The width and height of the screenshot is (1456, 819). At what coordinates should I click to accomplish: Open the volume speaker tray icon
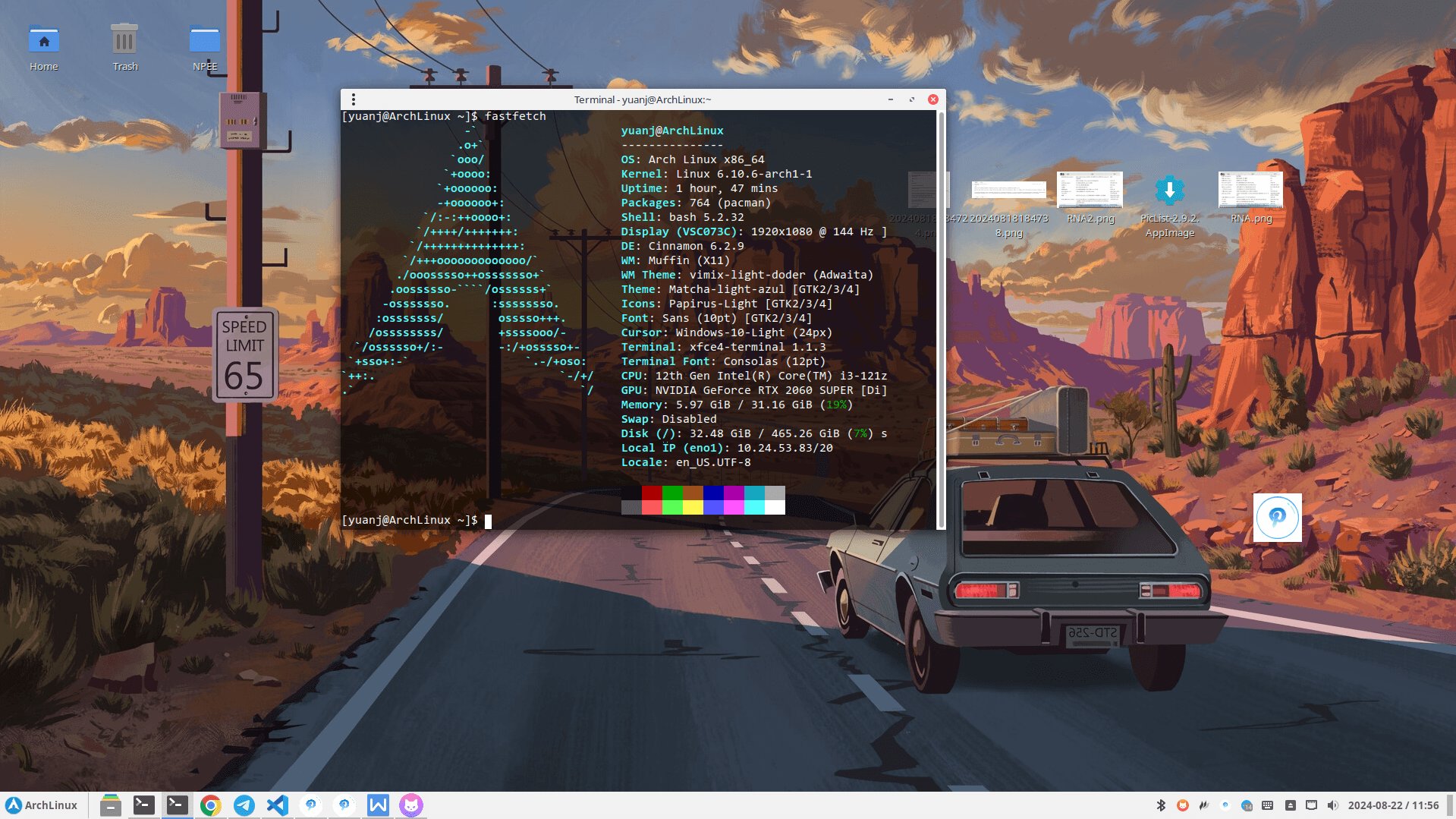[x=1332, y=805]
